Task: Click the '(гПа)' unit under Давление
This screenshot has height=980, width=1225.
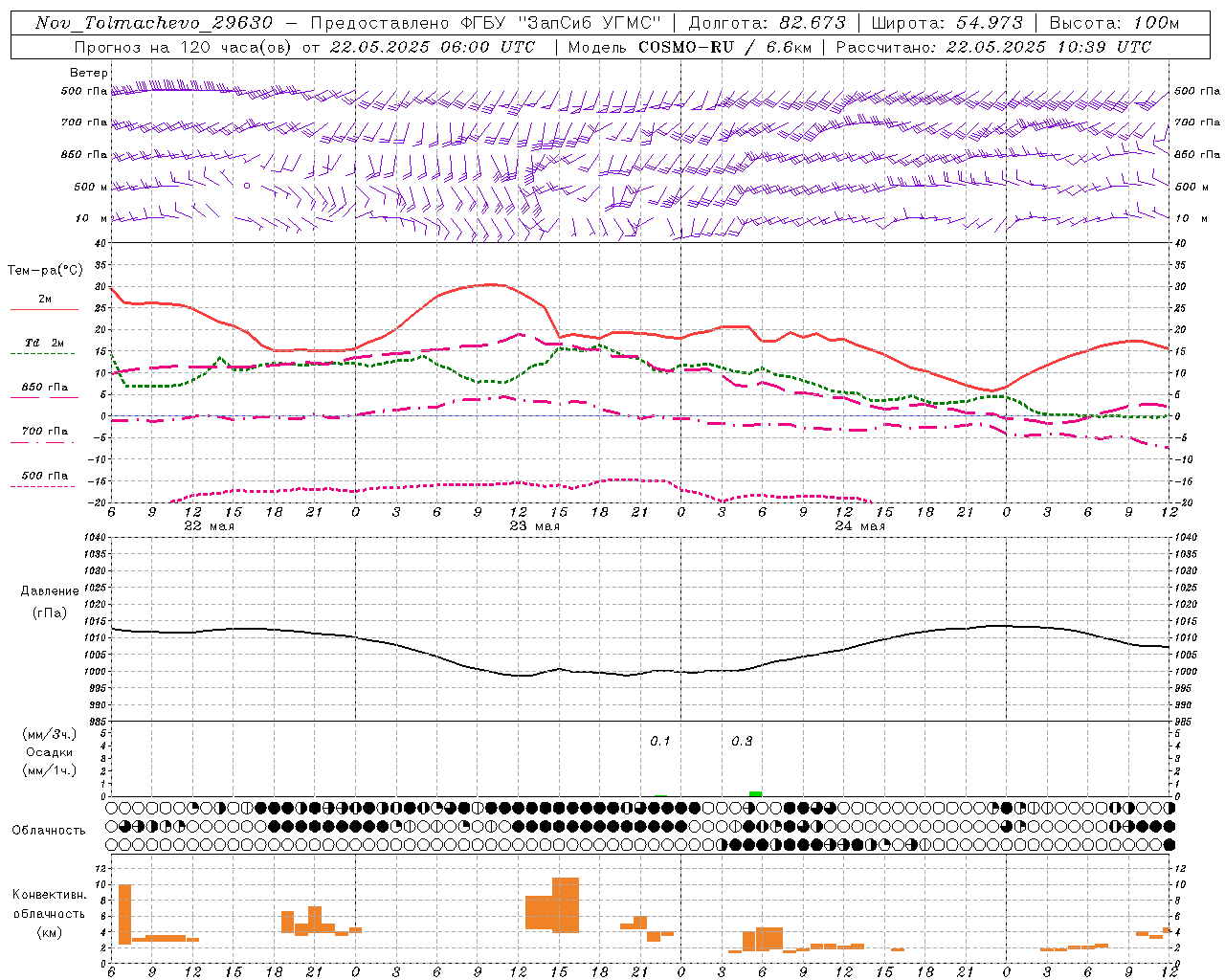Action: tap(50, 613)
